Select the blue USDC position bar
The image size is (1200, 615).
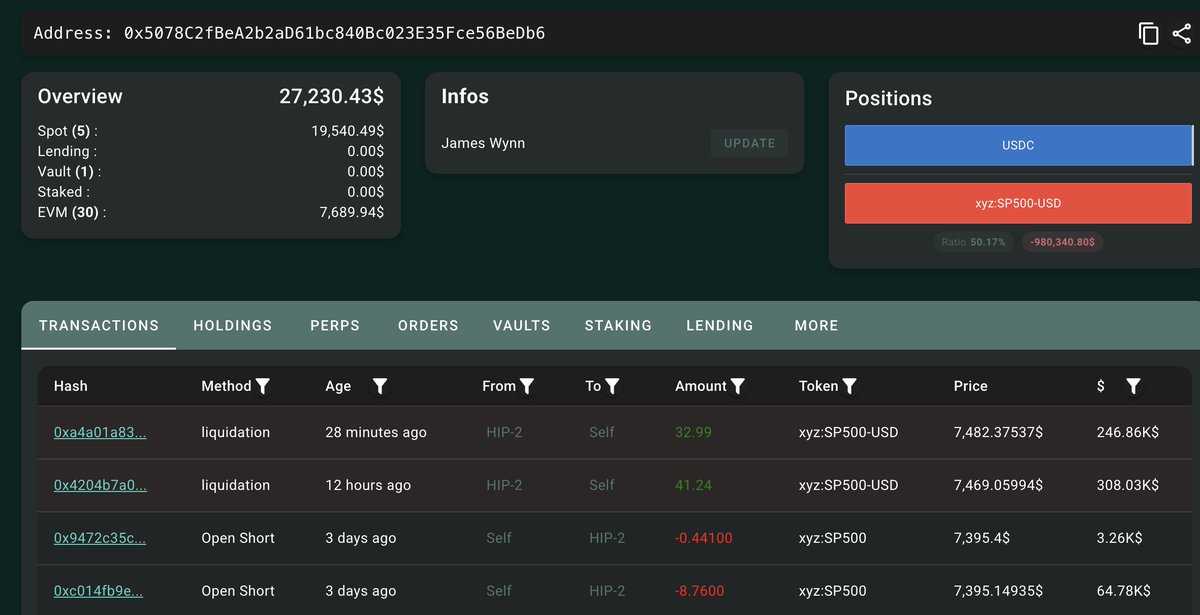pyautogui.click(x=1018, y=145)
